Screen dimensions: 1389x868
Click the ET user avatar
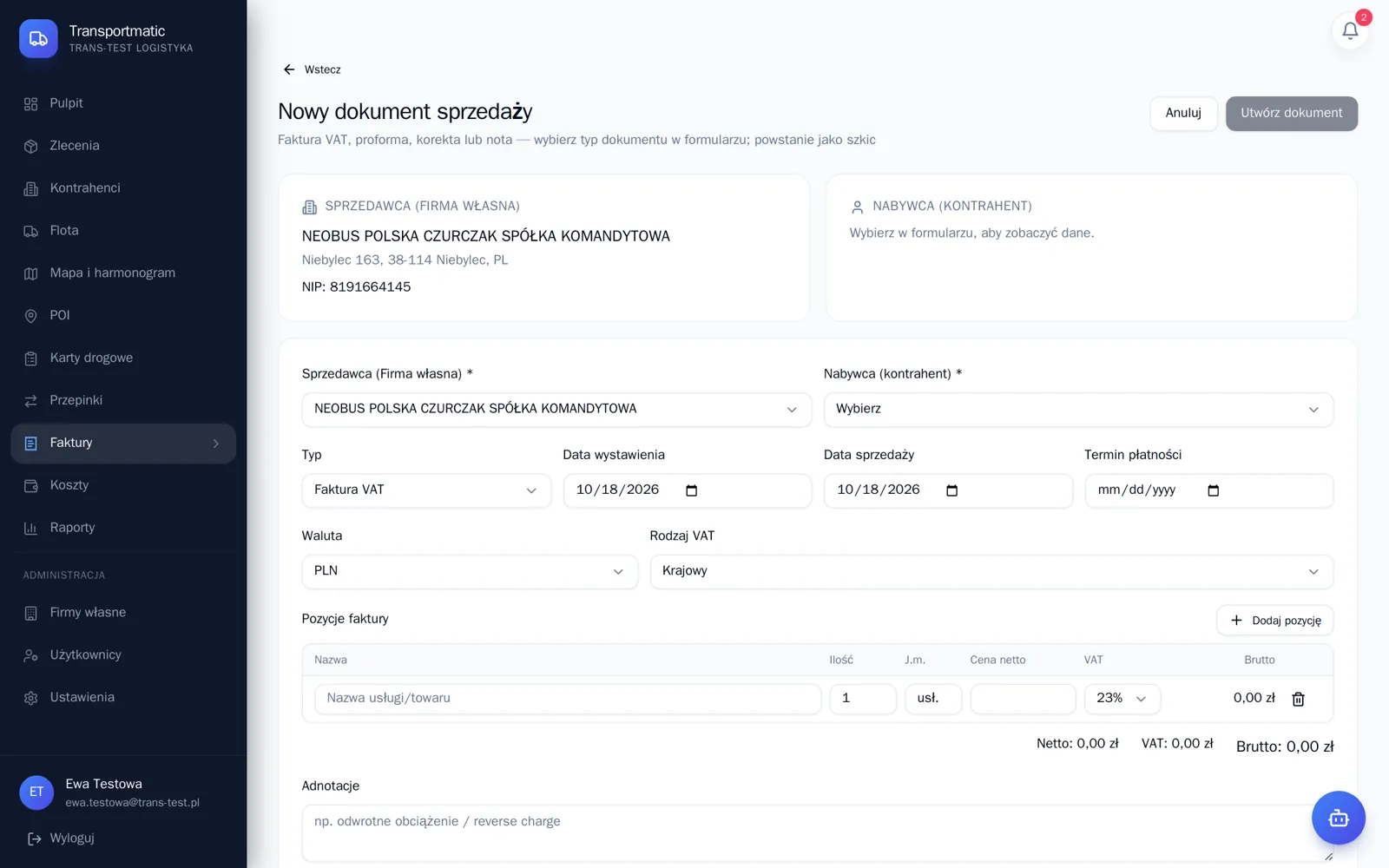[x=36, y=792]
